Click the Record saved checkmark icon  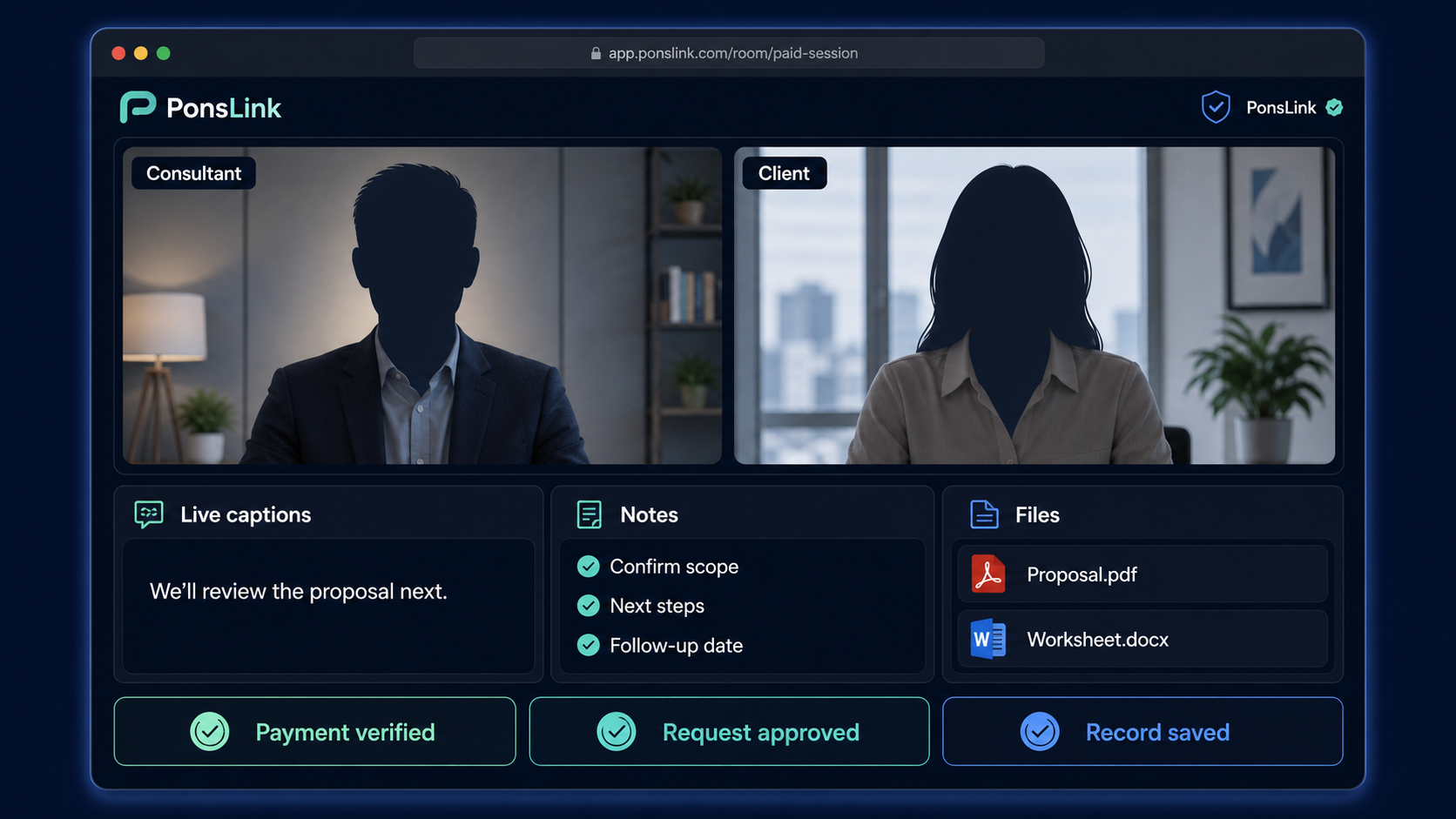(x=1040, y=732)
